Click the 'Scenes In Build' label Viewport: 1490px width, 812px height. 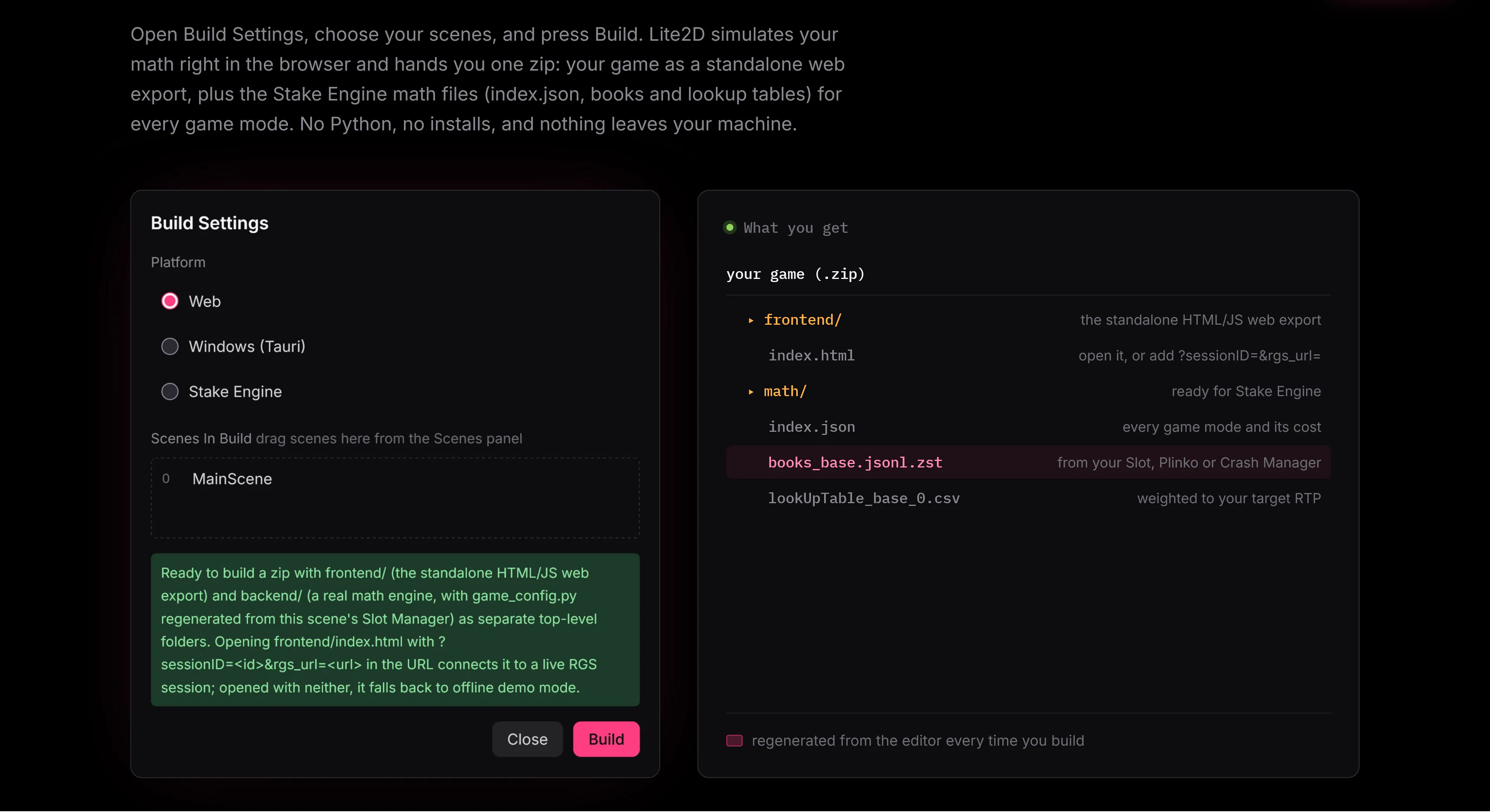(x=201, y=438)
